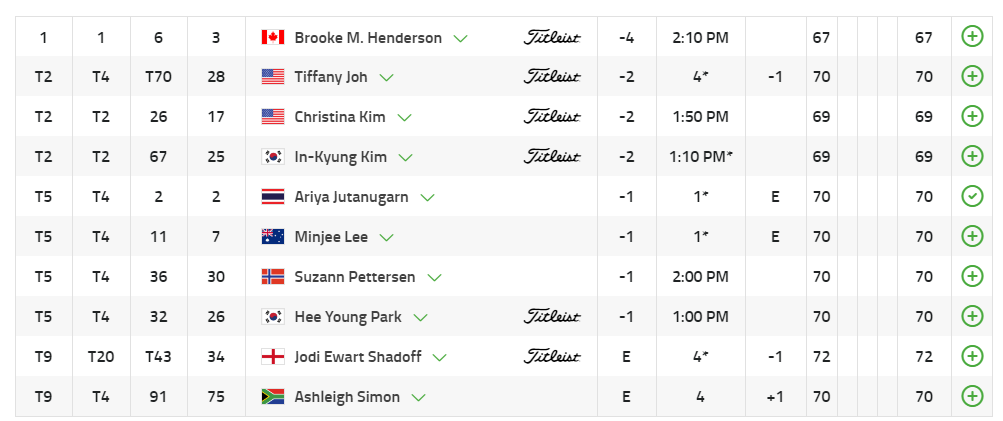The height and width of the screenshot is (421, 1003).
Task: Expand the Ariya Jutanugarn row chevron
Action: coord(428,198)
